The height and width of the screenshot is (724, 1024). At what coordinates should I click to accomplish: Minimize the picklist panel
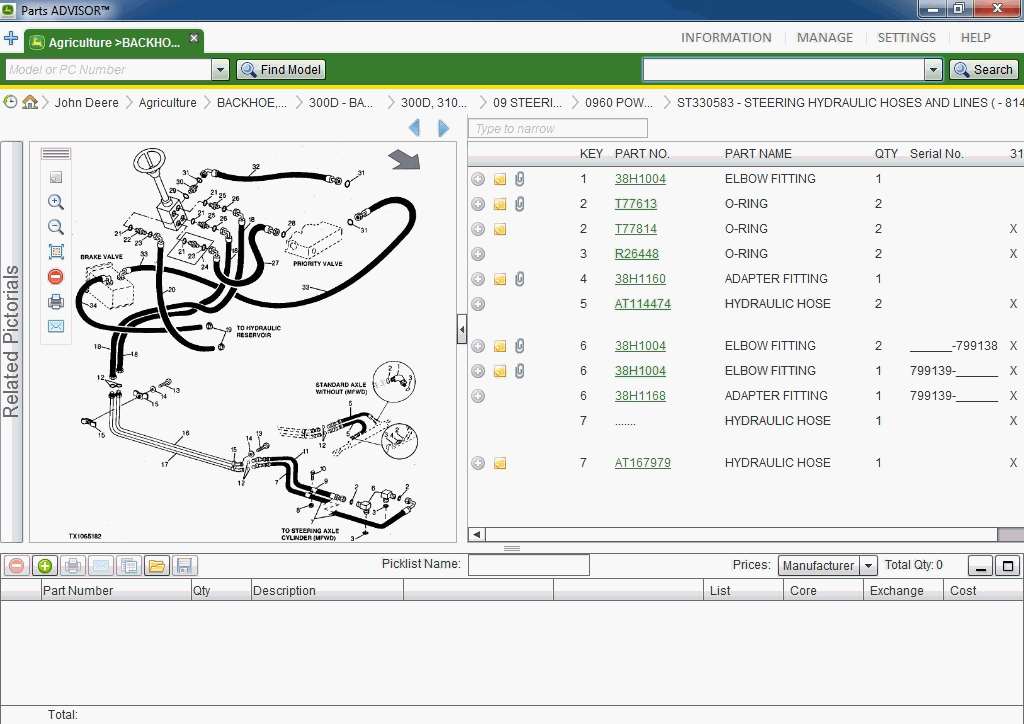click(x=980, y=565)
